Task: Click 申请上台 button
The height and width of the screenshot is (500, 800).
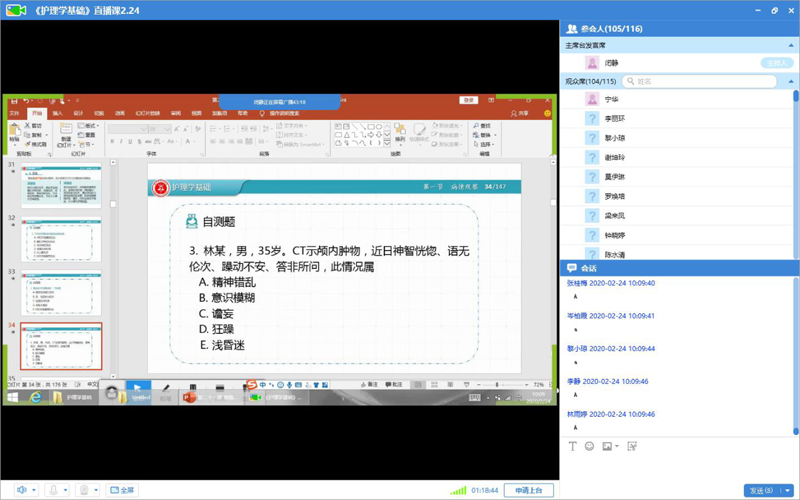Action: [x=528, y=490]
